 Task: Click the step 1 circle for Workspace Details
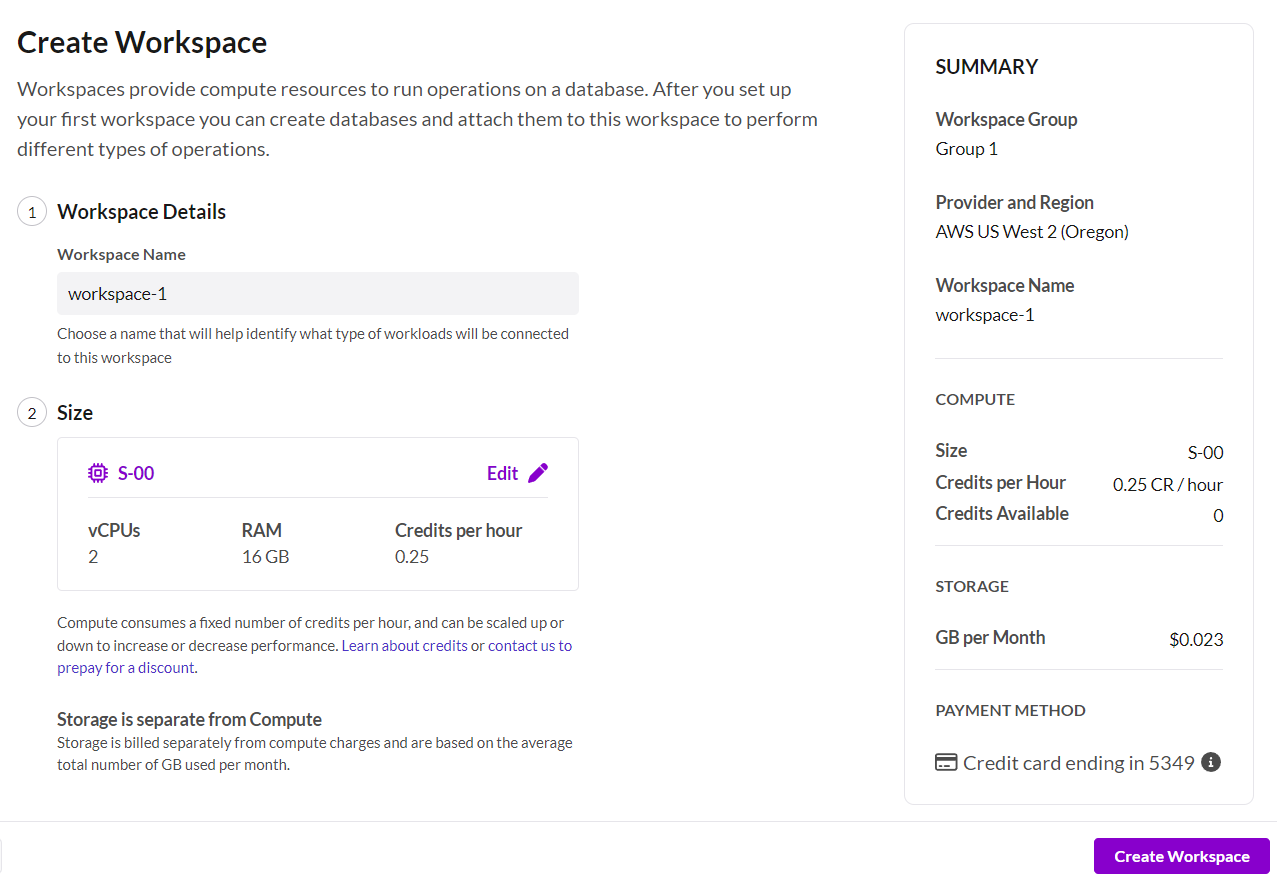click(32, 212)
